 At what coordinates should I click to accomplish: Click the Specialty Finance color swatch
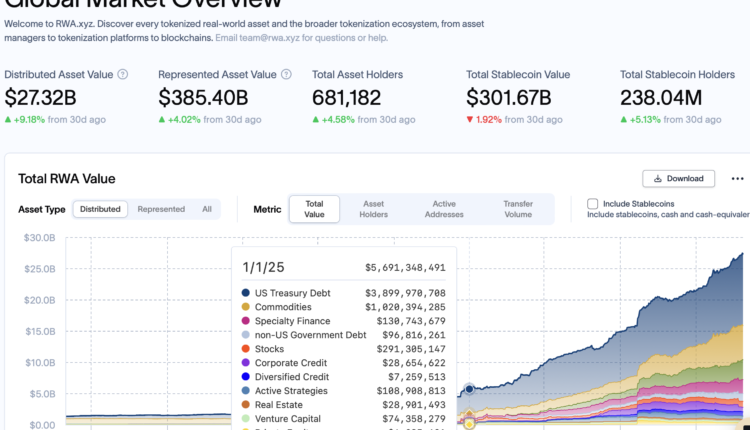pyautogui.click(x=246, y=321)
